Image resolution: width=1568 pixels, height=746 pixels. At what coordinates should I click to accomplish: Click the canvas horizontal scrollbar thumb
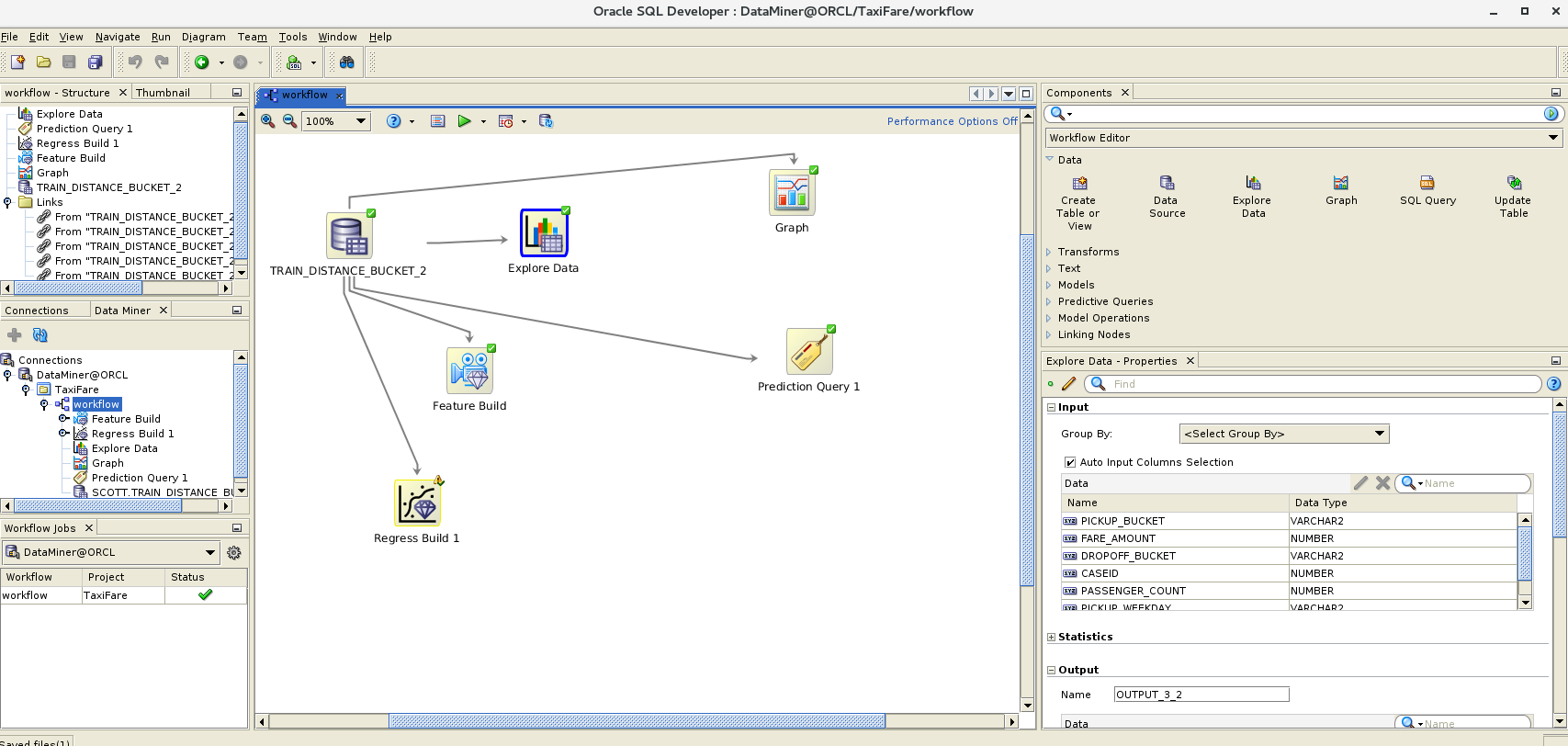[x=636, y=721]
